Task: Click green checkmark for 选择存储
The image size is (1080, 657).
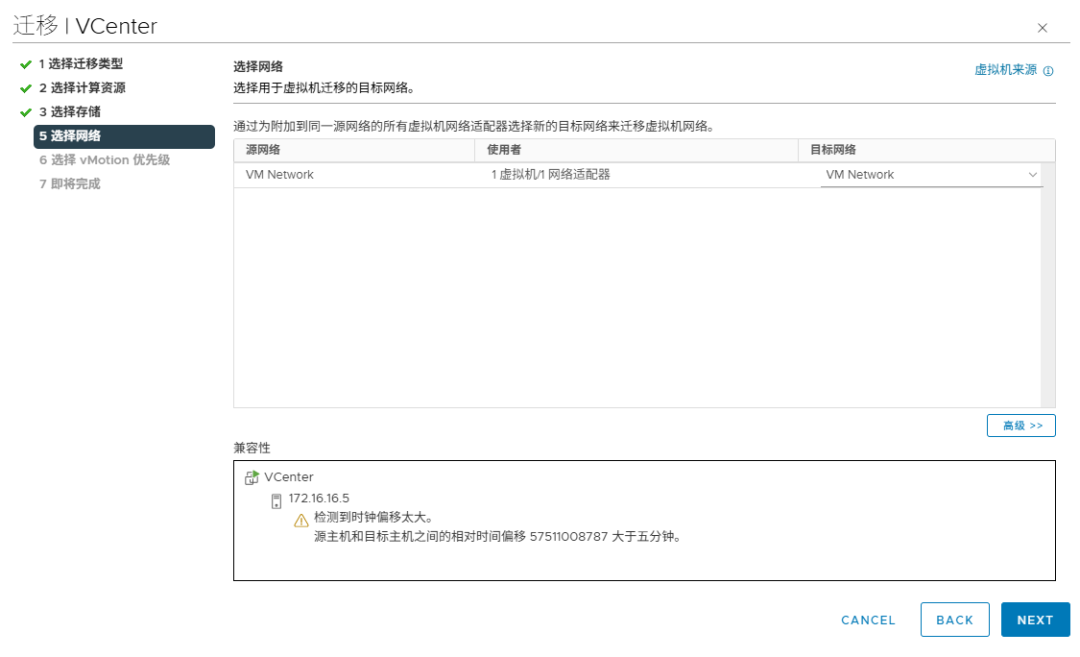Action: (x=26, y=112)
